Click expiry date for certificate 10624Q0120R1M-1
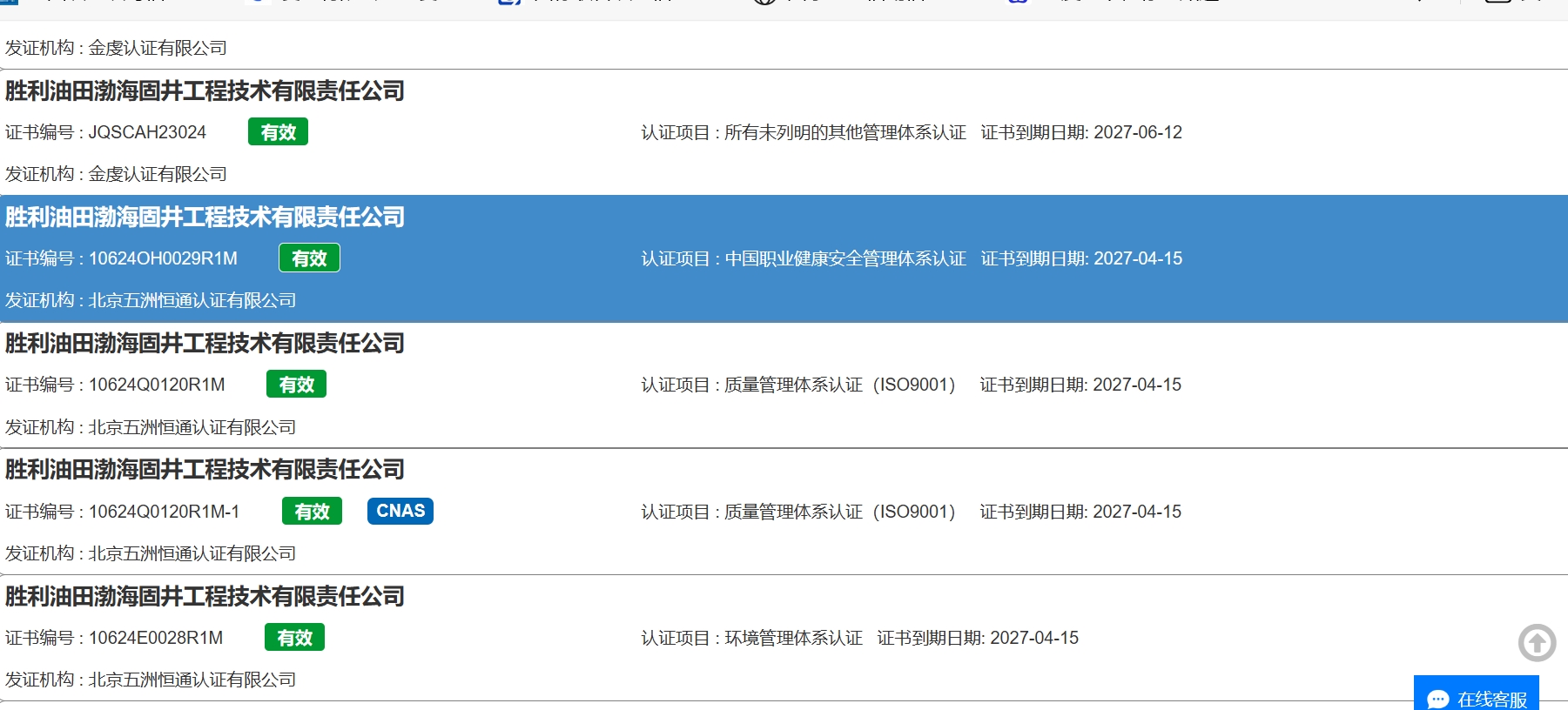 click(1137, 512)
